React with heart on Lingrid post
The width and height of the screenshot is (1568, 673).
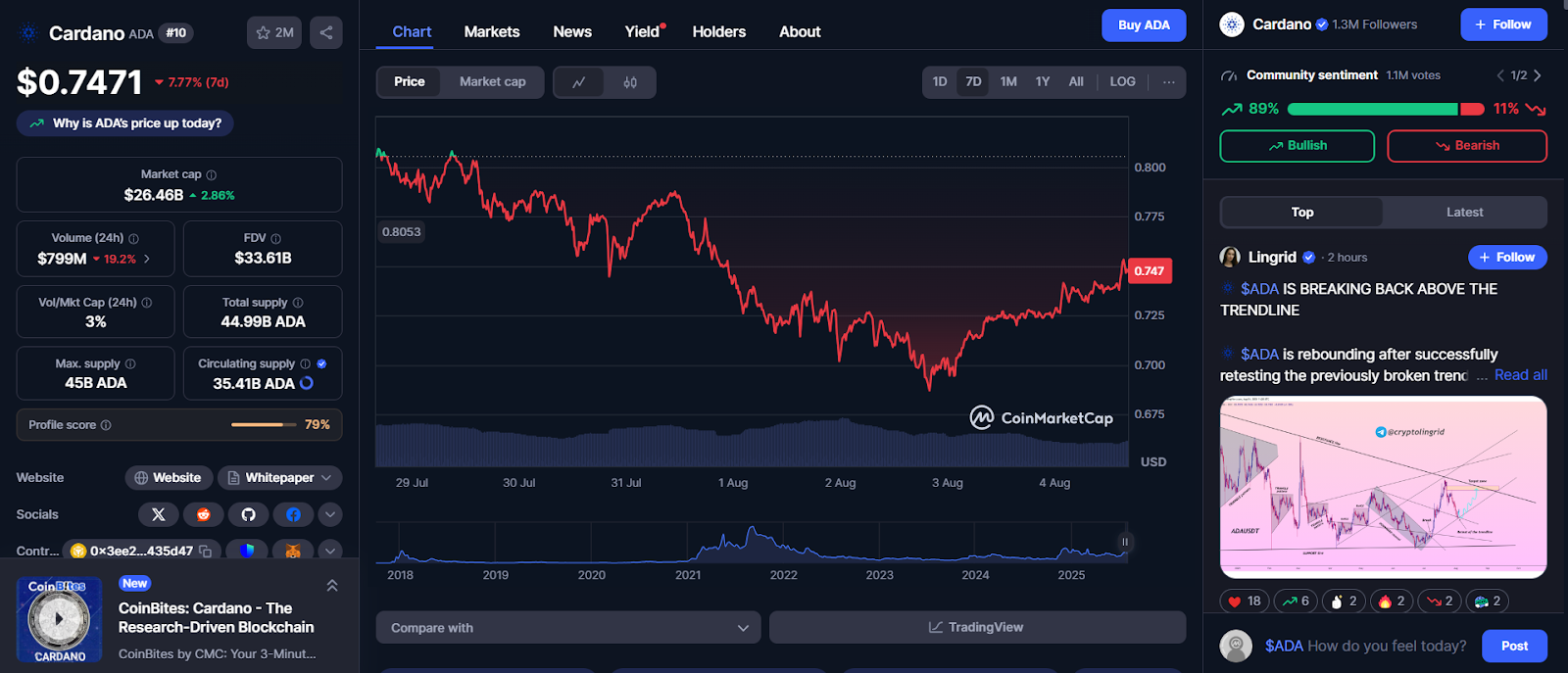(x=1245, y=601)
